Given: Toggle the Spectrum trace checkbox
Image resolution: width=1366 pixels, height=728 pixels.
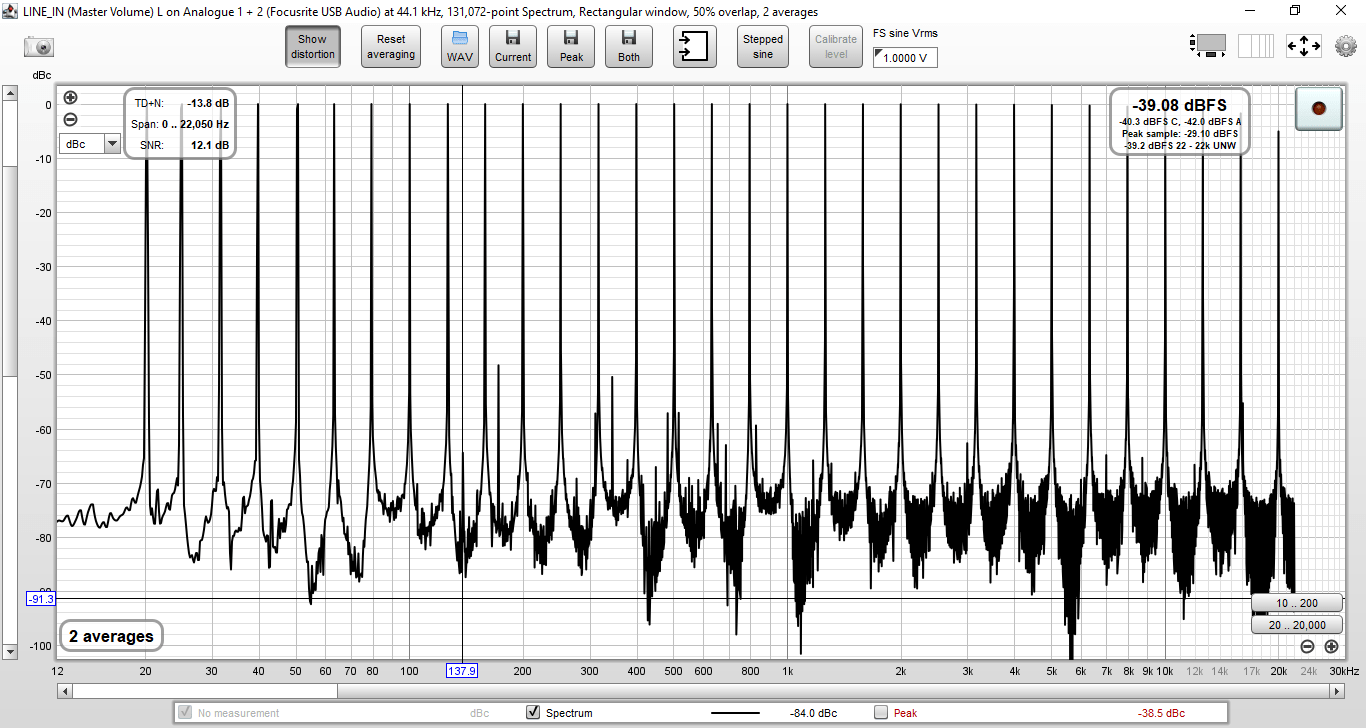Looking at the screenshot, I should (x=533, y=713).
